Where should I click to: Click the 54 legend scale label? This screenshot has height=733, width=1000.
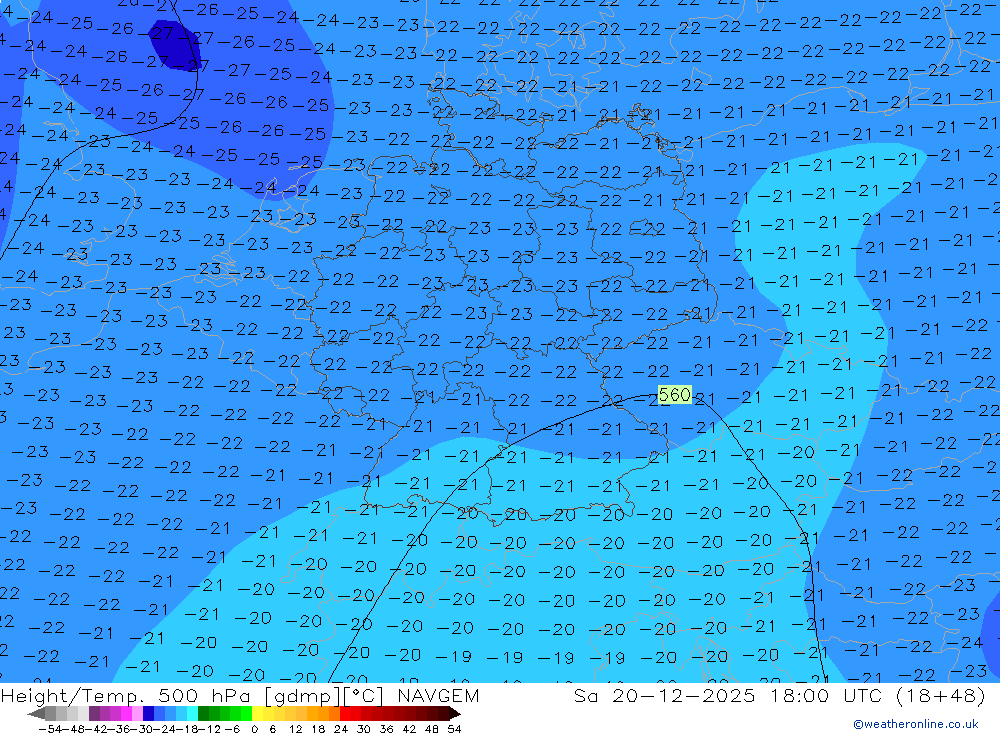click(454, 729)
